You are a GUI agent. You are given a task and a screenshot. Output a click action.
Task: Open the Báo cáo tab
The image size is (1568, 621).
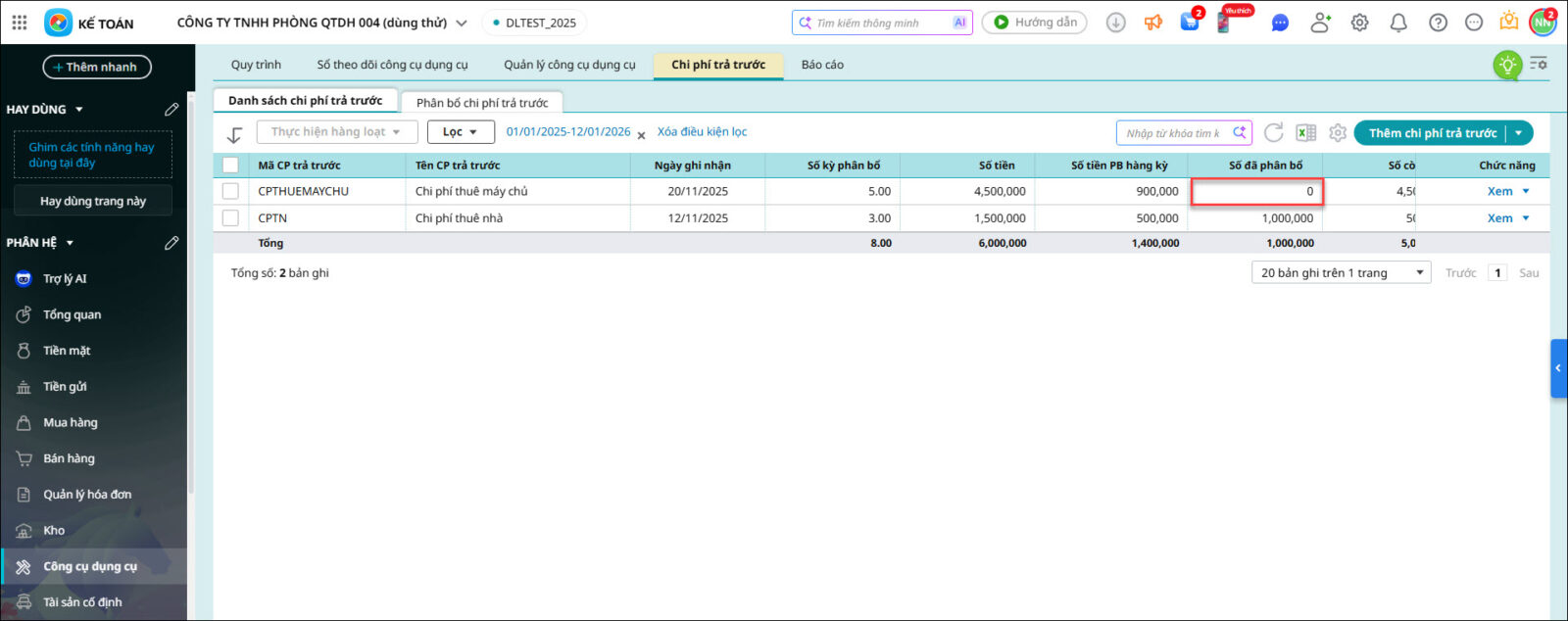(x=821, y=65)
